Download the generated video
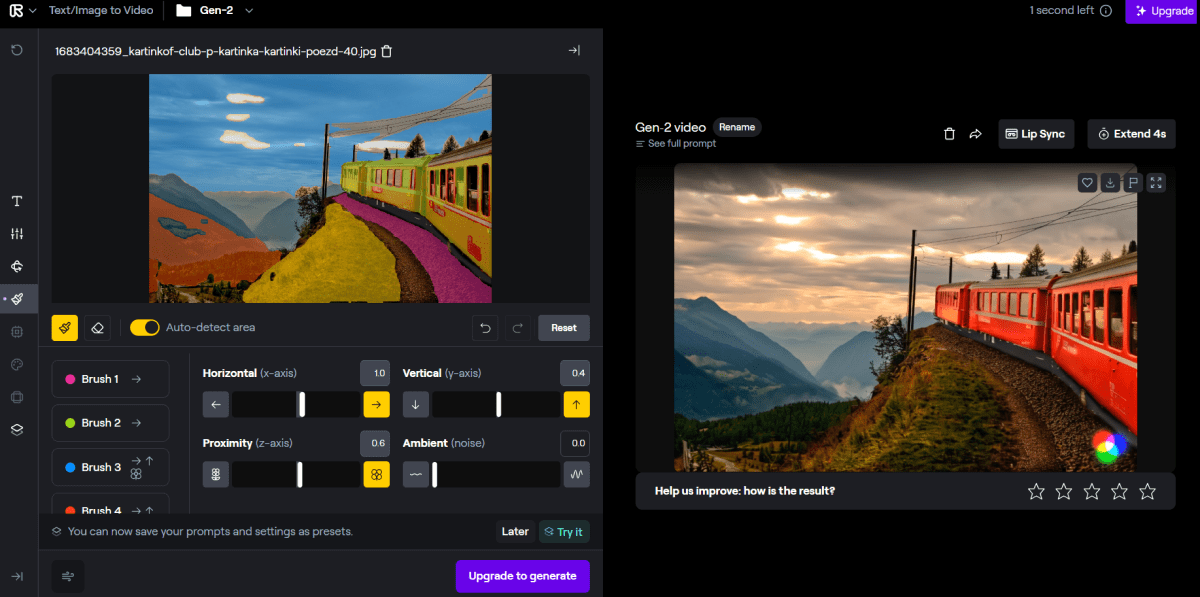The height and width of the screenshot is (597, 1200). click(1110, 183)
